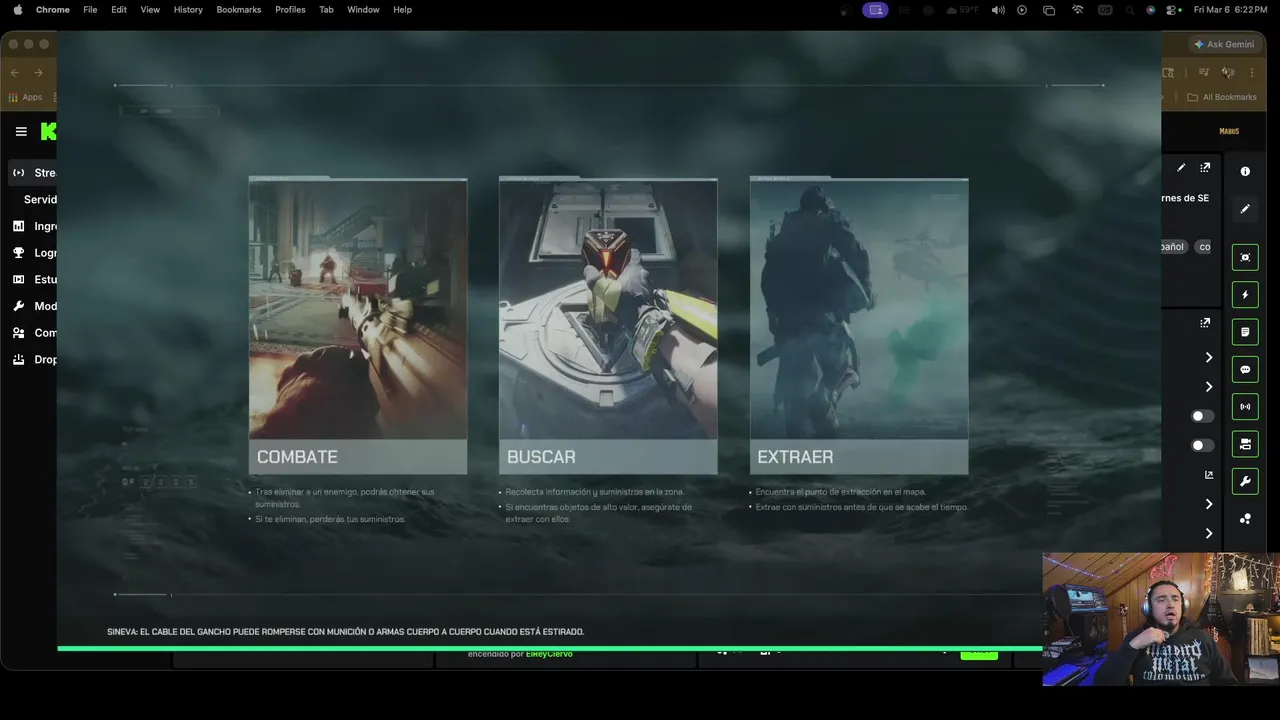Select the EXTRAER tutorial card
This screenshot has width=1280, height=720.
point(859,326)
